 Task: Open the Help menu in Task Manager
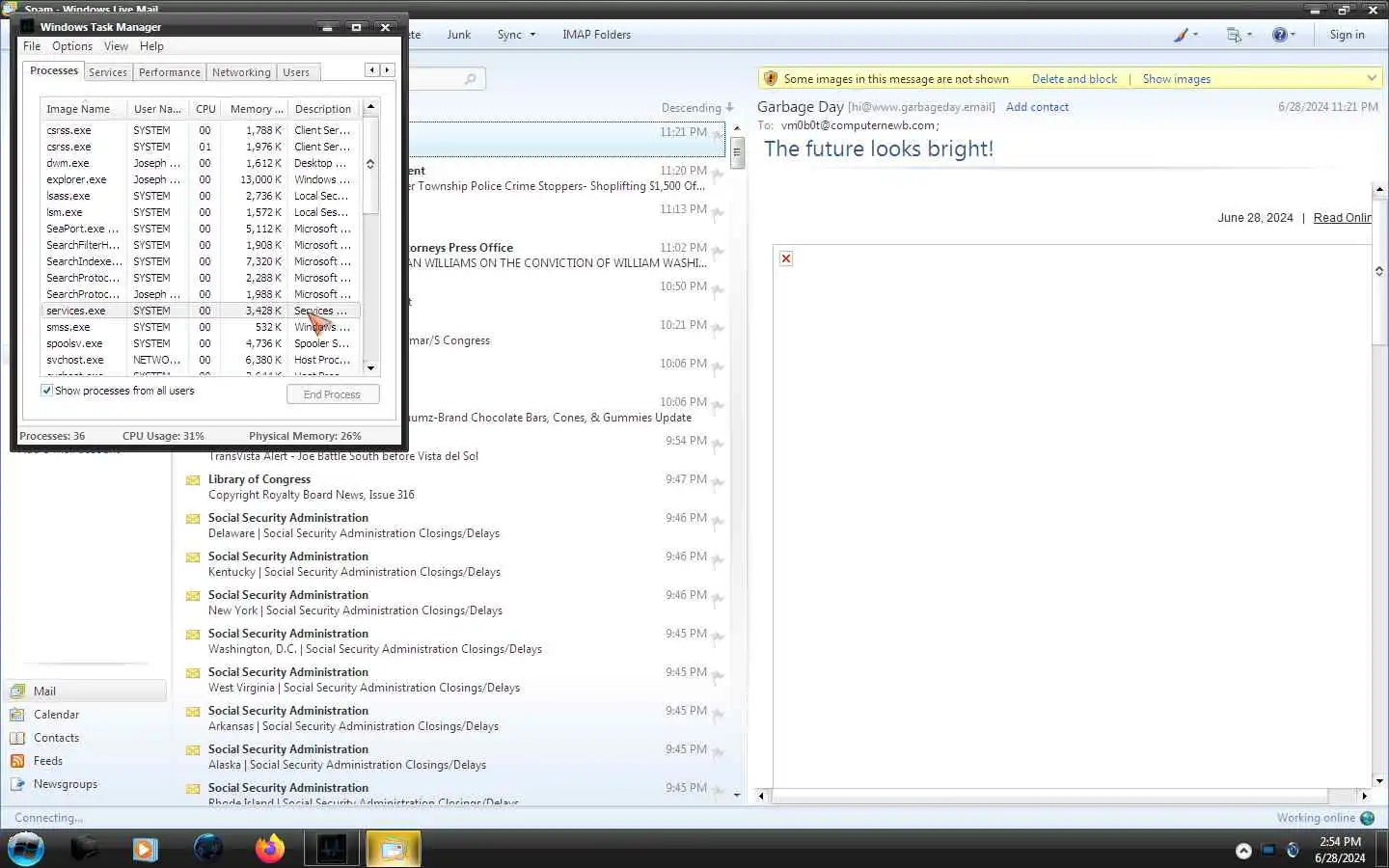pos(151,46)
